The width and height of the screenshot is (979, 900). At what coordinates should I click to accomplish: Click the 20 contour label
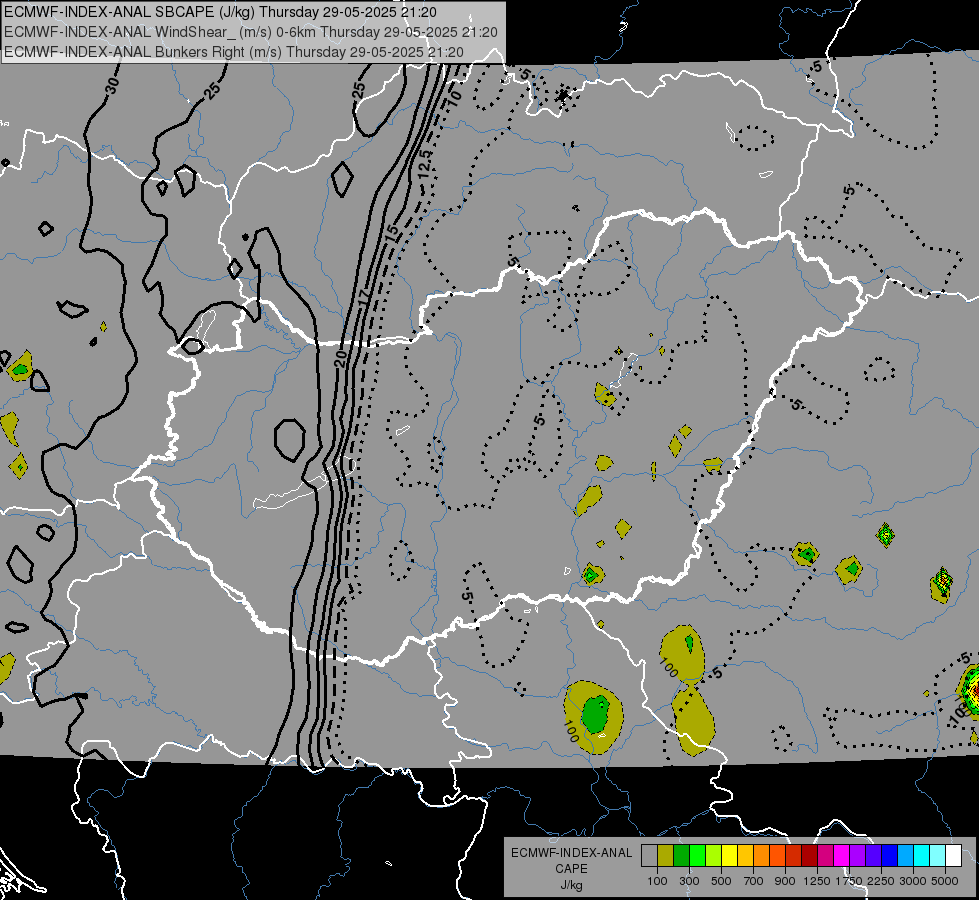click(340, 358)
